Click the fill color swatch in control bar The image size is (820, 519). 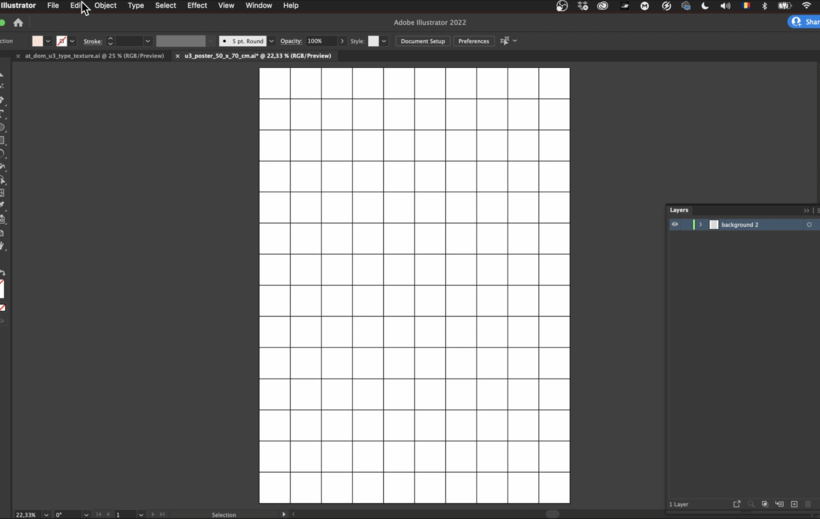(x=38, y=41)
